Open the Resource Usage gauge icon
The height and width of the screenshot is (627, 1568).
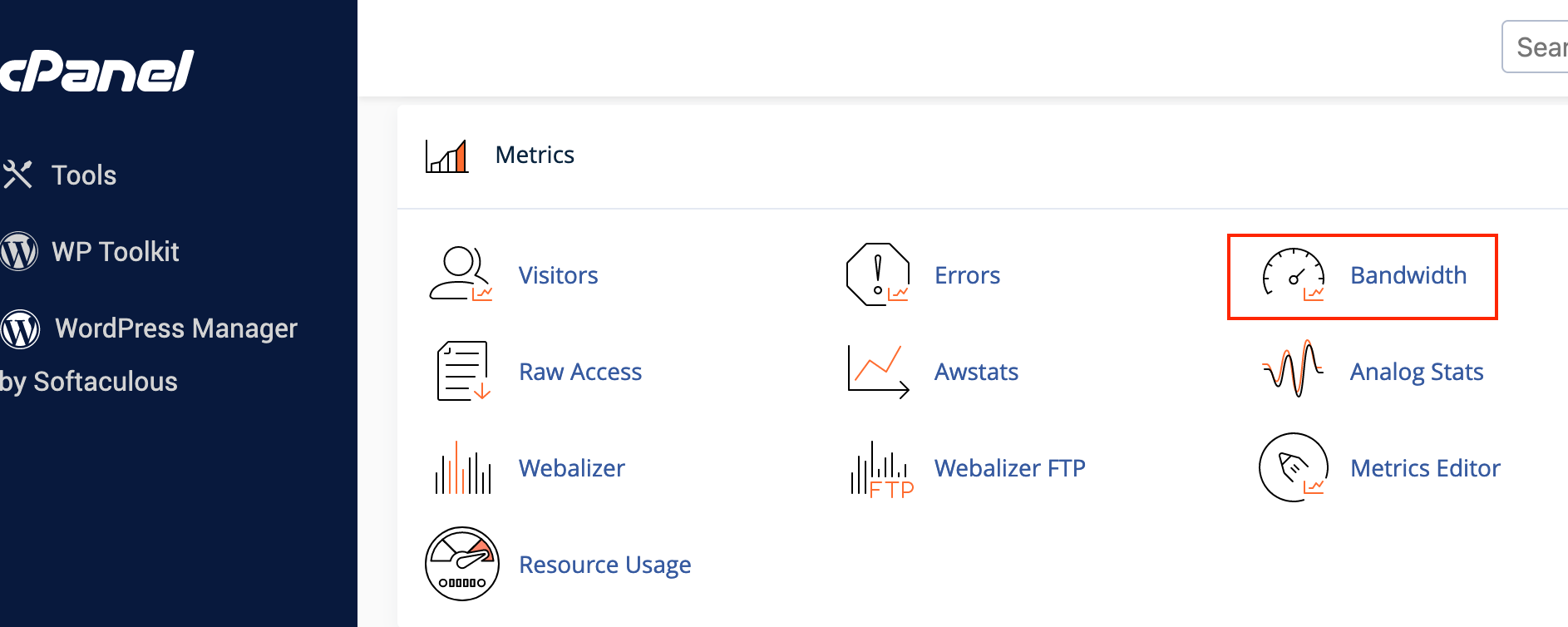point(462,564)
